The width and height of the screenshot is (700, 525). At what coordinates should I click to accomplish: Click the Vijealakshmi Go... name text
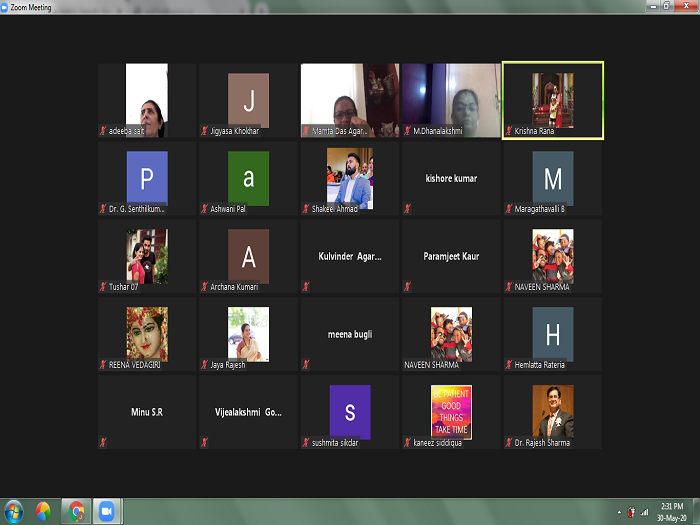point(248,412)
